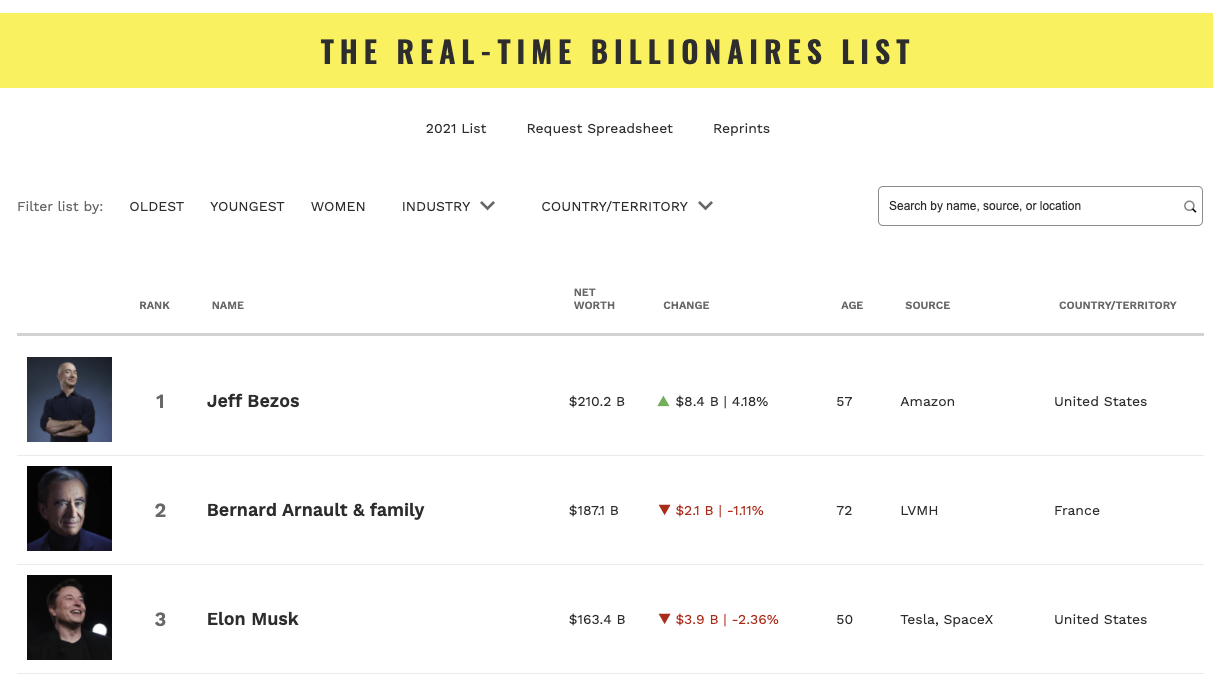
Task: Click red down arrow in Musk row
Action: click(663, 619)
